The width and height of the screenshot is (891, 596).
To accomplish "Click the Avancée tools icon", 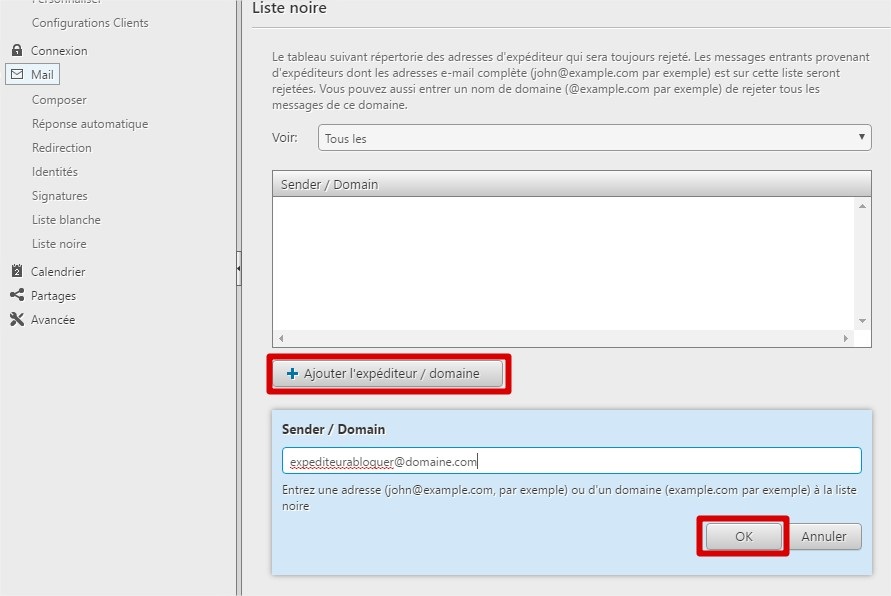I will pos(16,320).
